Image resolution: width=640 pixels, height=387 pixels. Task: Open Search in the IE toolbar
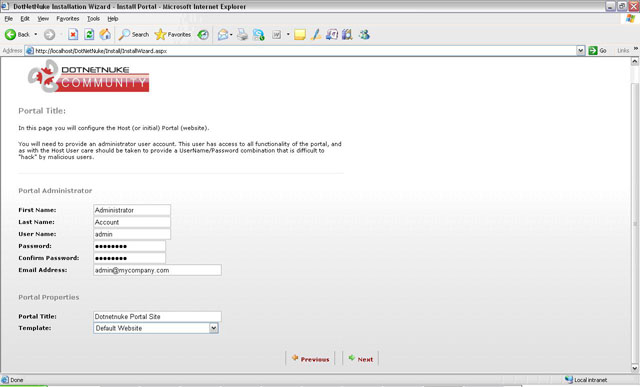134,35
